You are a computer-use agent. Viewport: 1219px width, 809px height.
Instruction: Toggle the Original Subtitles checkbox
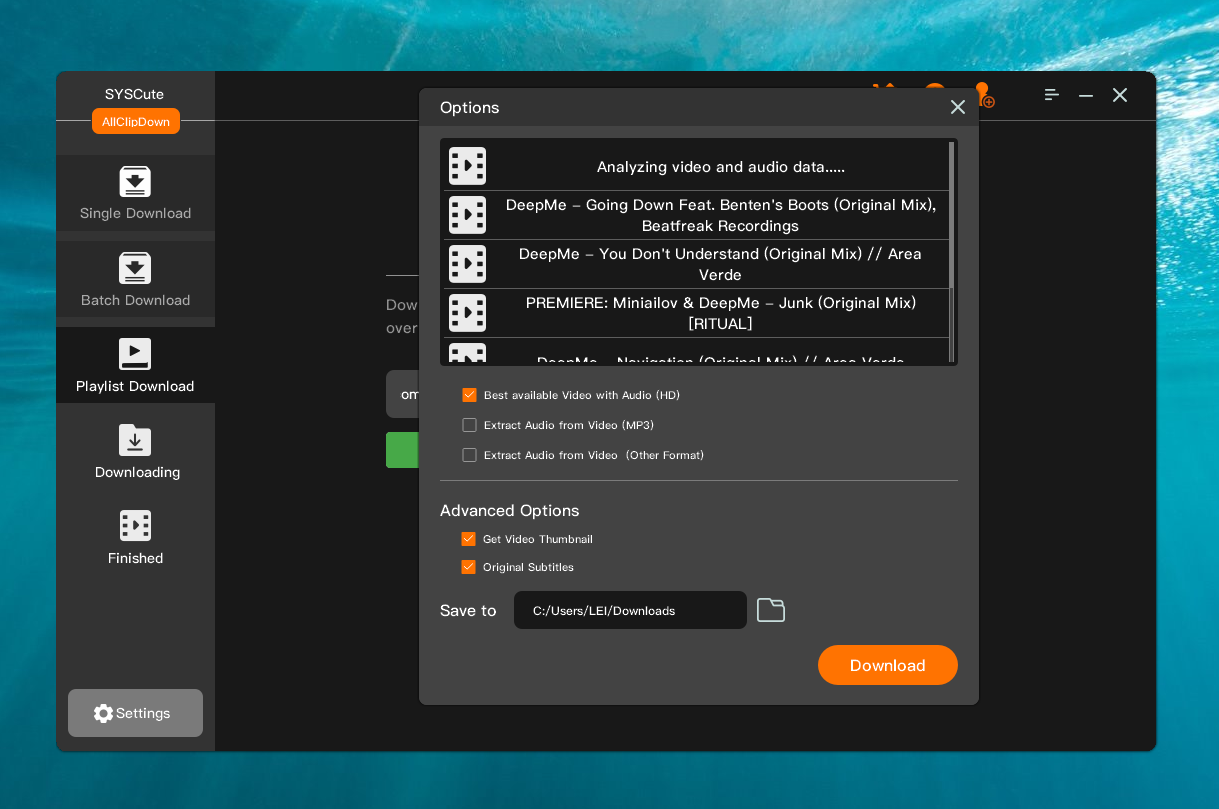tap(468, 567)
